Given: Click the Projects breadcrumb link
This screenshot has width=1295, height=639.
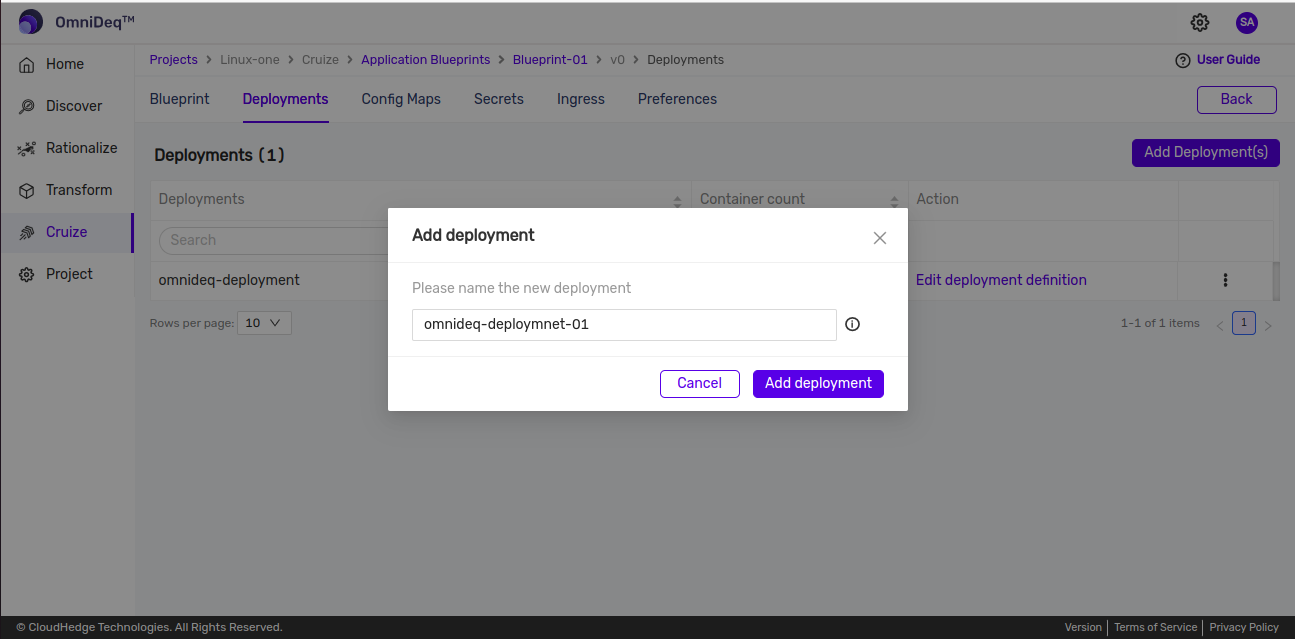Looking at the screenshot, I should pyautogui.click(x=174, y=60).
